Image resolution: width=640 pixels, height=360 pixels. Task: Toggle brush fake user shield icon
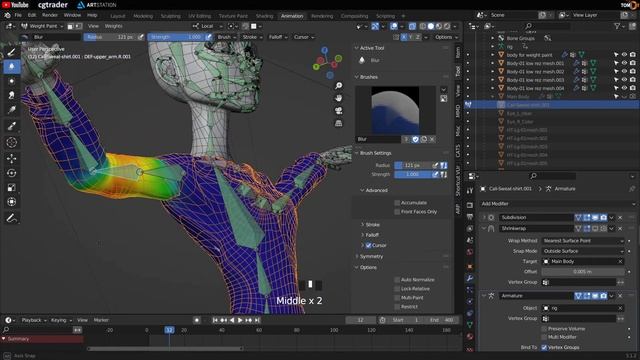(x=415, y=139)
